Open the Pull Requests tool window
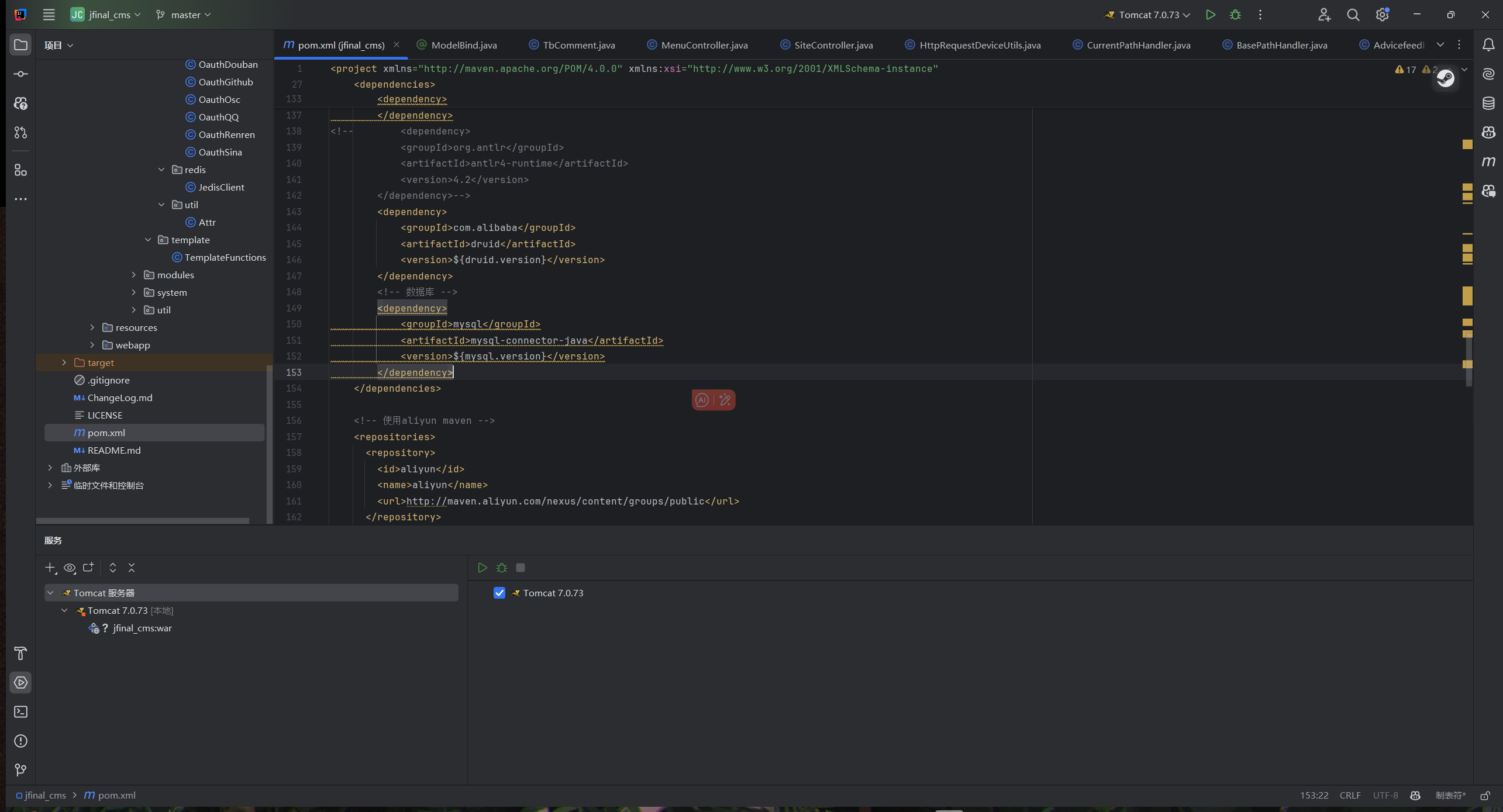Viewport: 1503px width, 812px height. tap(20, 133)
